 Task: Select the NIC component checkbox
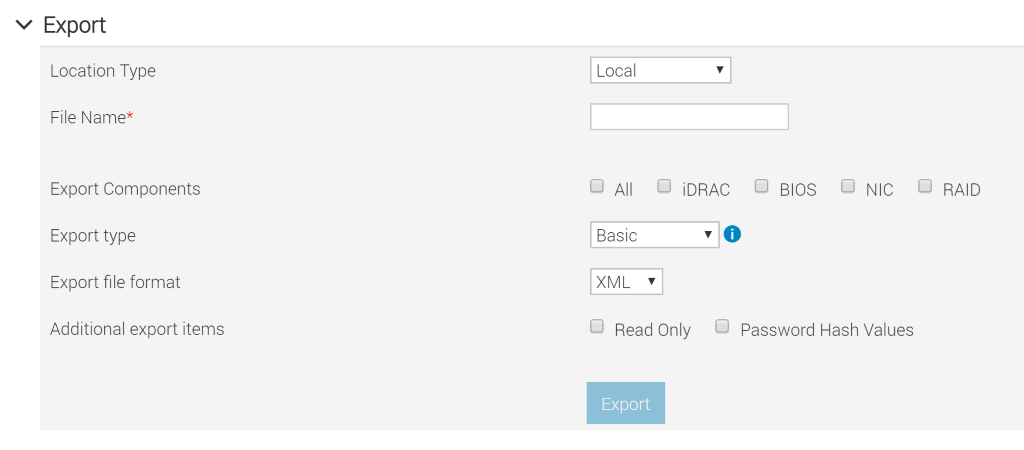[848, 186]
